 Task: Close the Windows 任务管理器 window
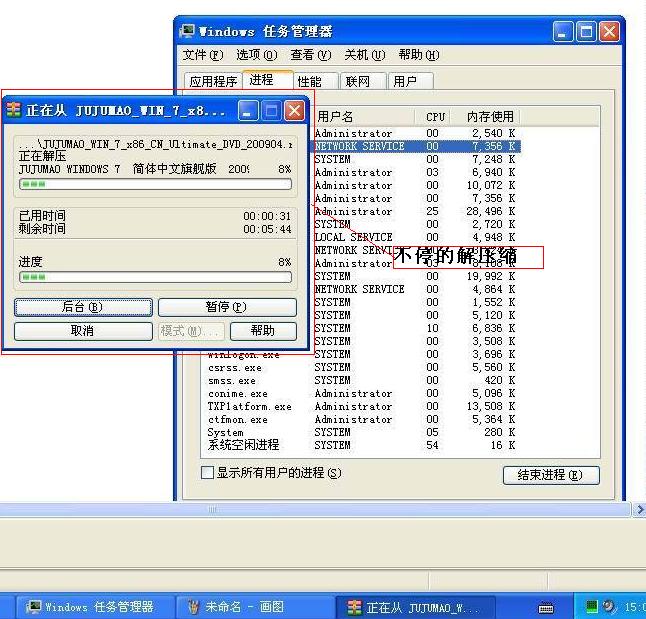(x=609, y=32)
